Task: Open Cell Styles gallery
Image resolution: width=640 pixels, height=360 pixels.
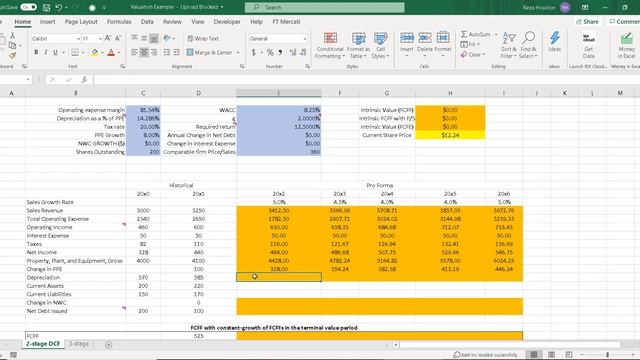Action: 380,45
